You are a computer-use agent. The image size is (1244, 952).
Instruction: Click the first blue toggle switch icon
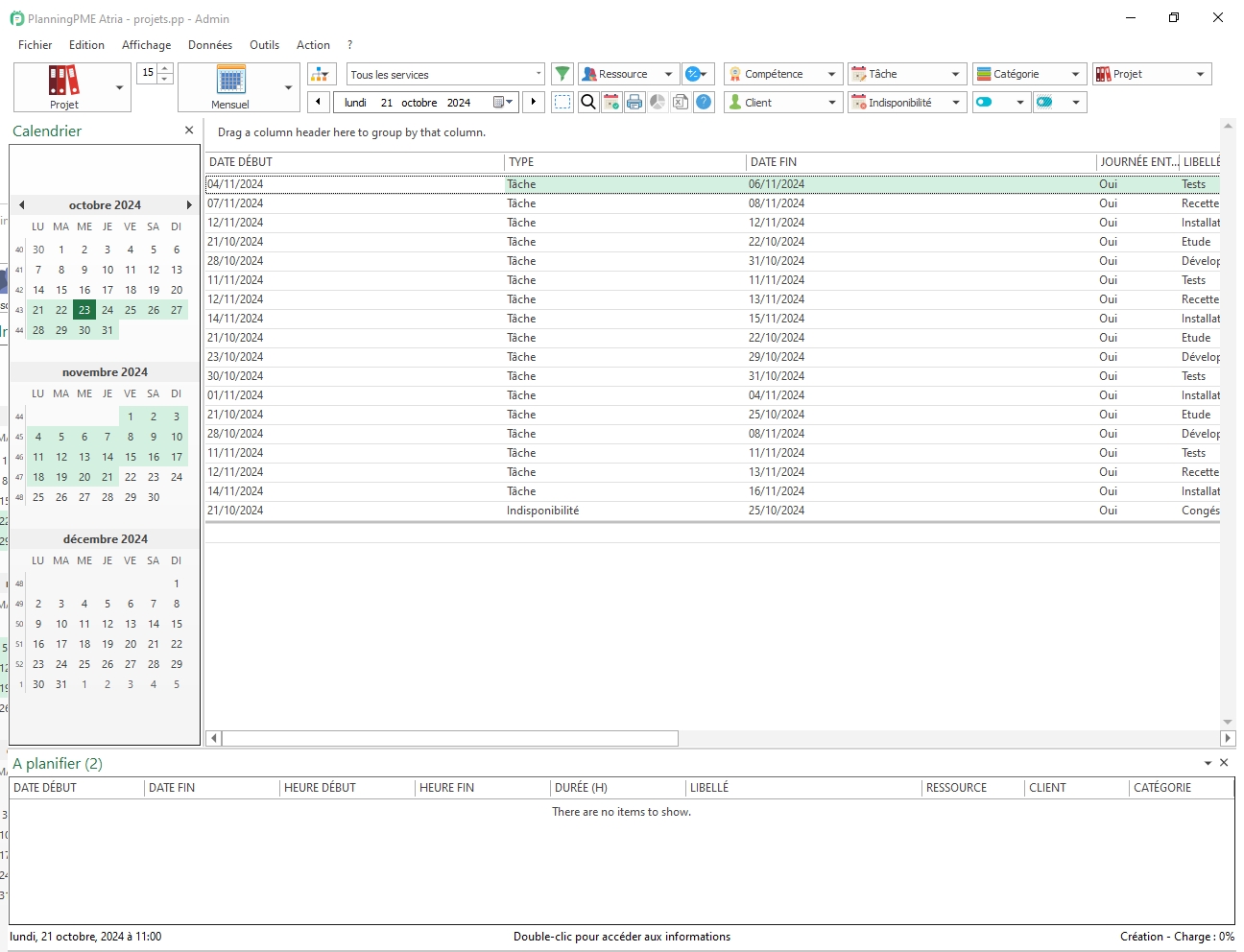(984, 102)
